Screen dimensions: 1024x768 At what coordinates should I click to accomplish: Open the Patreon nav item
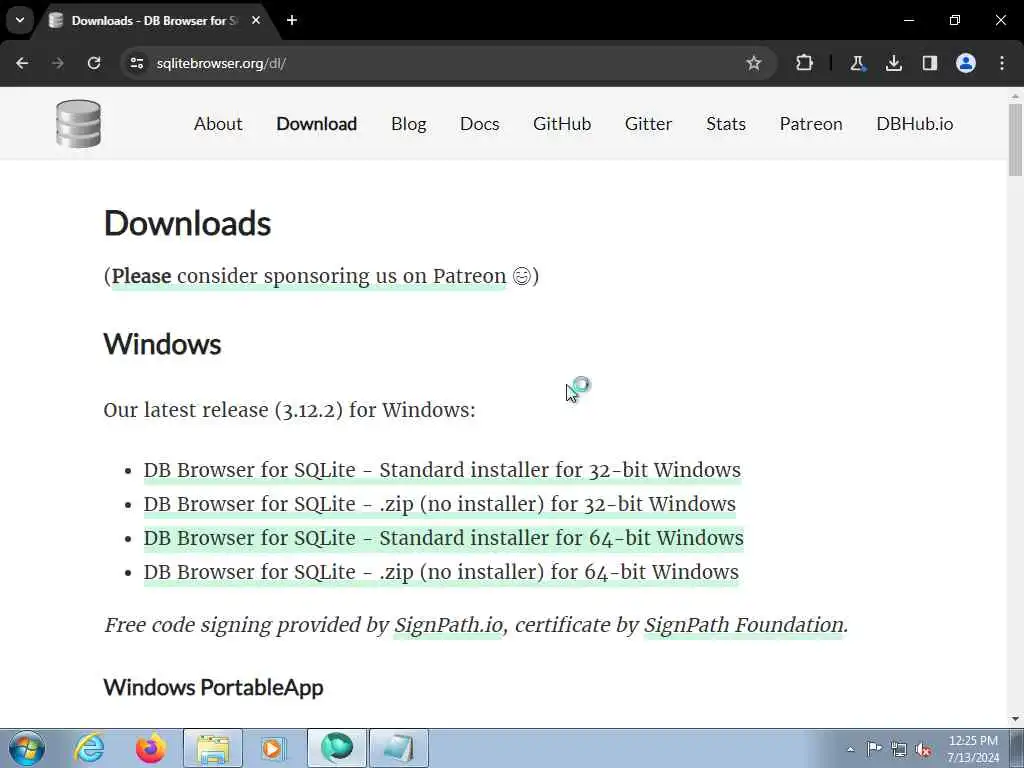[x=811, y=123]
